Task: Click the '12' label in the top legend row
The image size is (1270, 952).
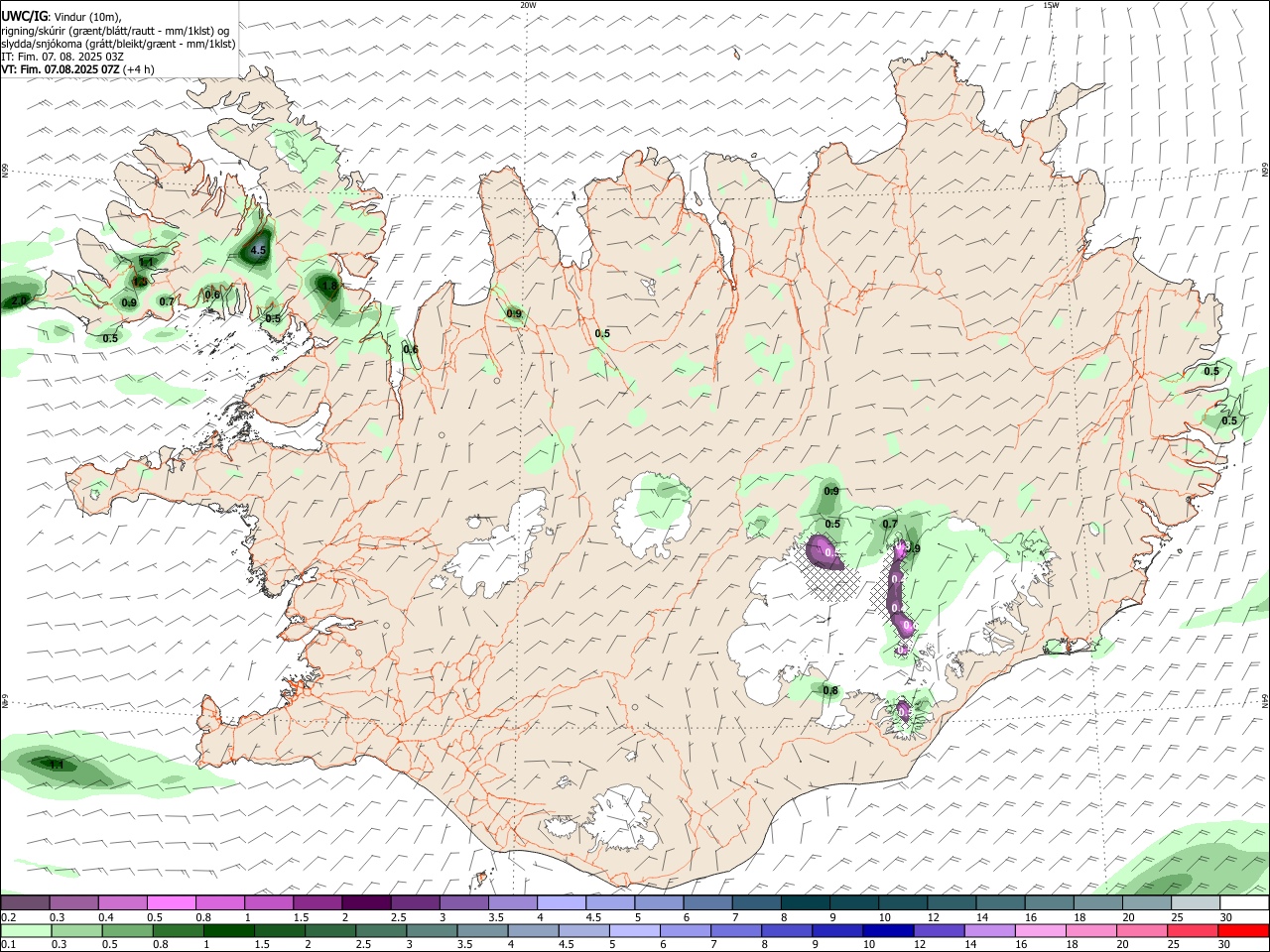Action: [x=934, y=917]
